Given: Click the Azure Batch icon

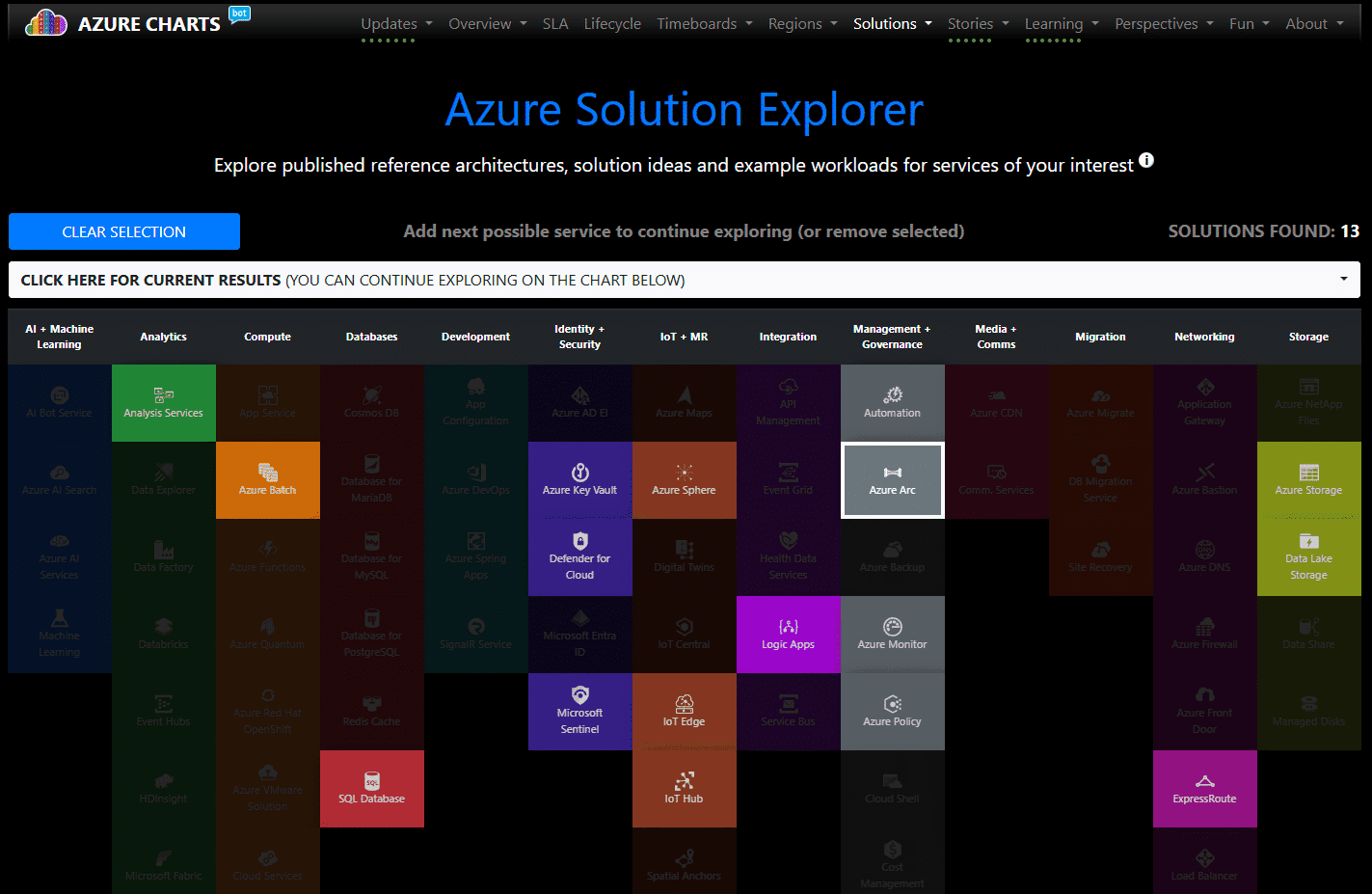Looking at the screenshot, I should [x=267, y=480].
